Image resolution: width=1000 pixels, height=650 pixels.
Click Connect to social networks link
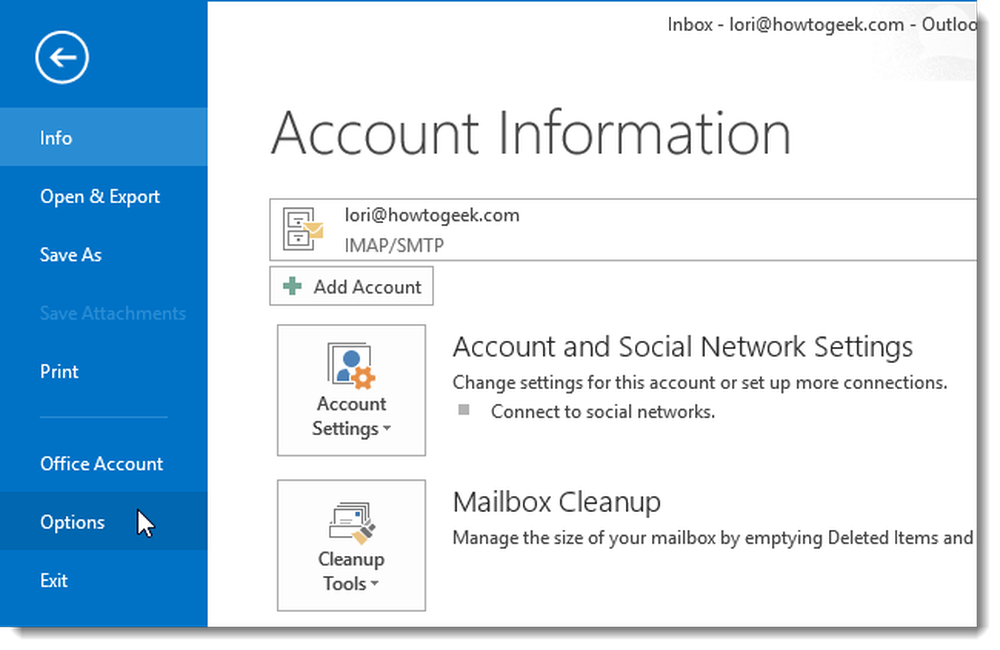603,411
